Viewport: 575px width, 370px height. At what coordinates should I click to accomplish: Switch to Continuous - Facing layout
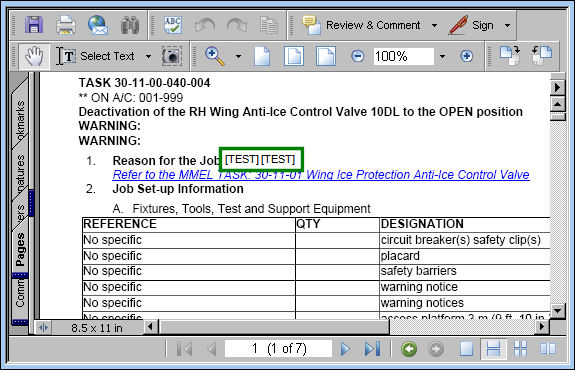520,349
